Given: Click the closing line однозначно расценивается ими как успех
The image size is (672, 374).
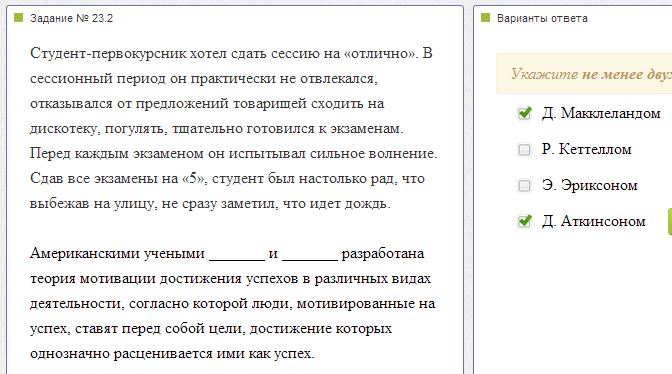Looking at the screenshot, I should click(x=172, y=354).
